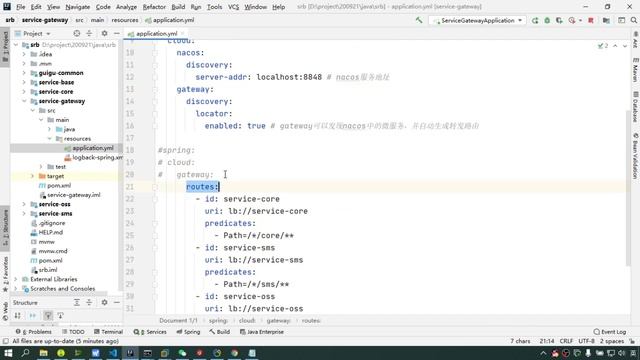Viewport: 640px width, 360px height.
Task: Click Expand All icon in Structure panel
Action: pos(76,302)
